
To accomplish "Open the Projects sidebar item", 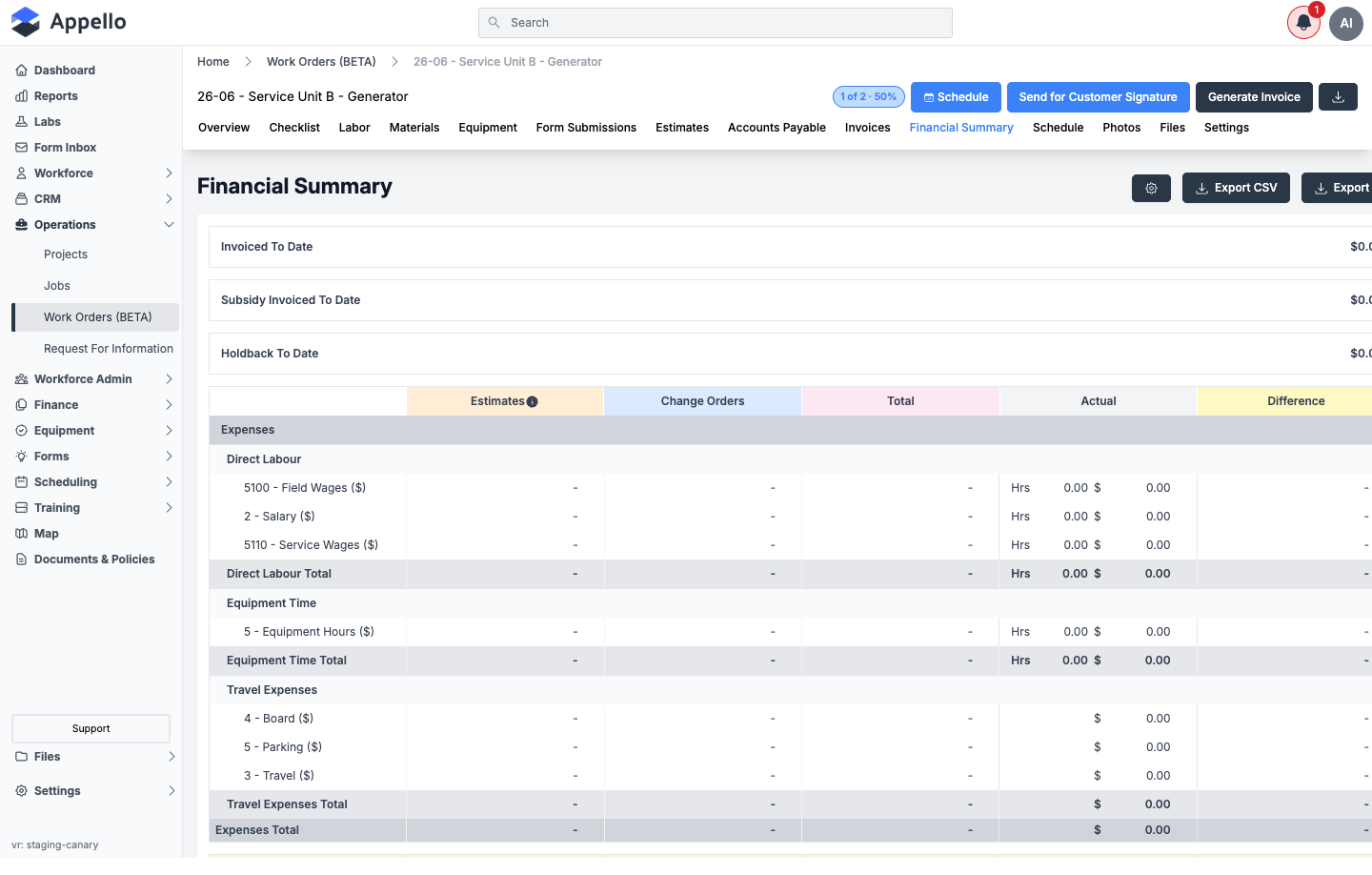I will coord(66,254).
